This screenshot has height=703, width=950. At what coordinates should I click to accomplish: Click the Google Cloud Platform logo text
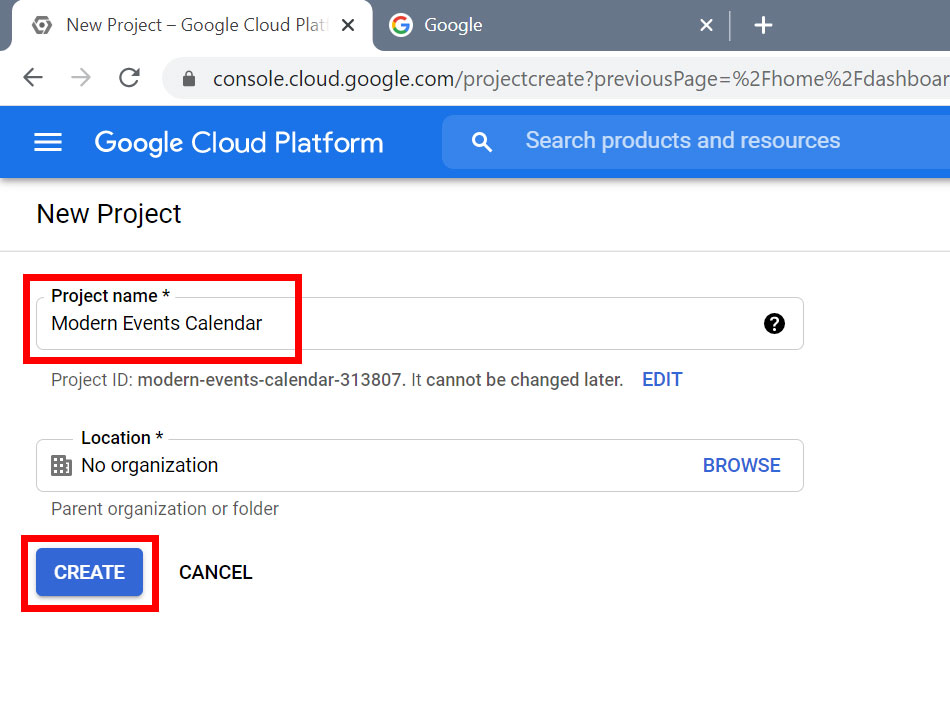coord(239,143)
